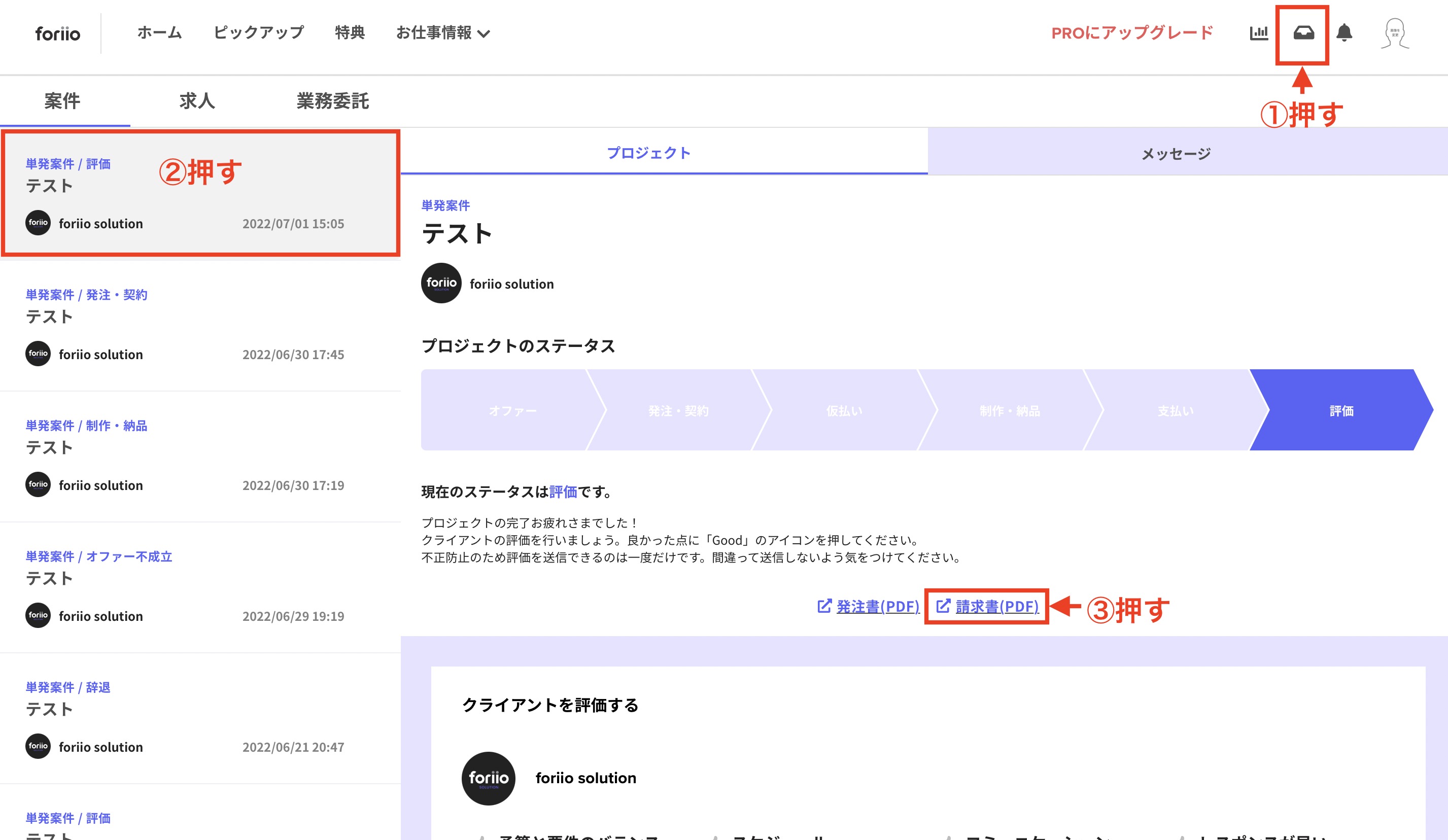This screenshot has width=1448, height=840.
Task: Open the 辞退 project dated 2022/06/21 20:47
Action: point(200,719)
